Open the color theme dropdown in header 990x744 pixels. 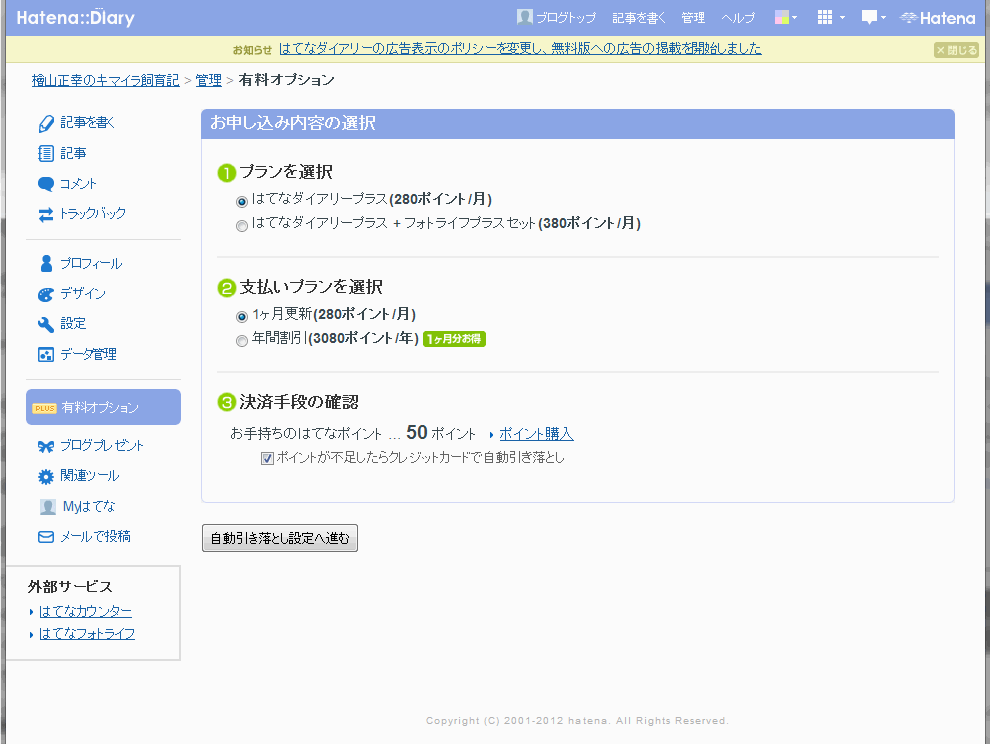tap(785, 18)
